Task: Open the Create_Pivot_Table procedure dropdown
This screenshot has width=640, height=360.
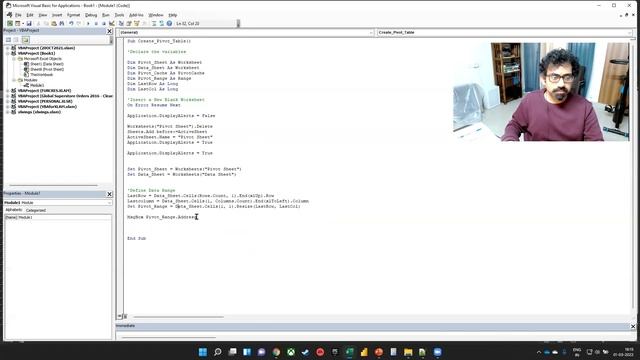Action: tap(505, 32)
